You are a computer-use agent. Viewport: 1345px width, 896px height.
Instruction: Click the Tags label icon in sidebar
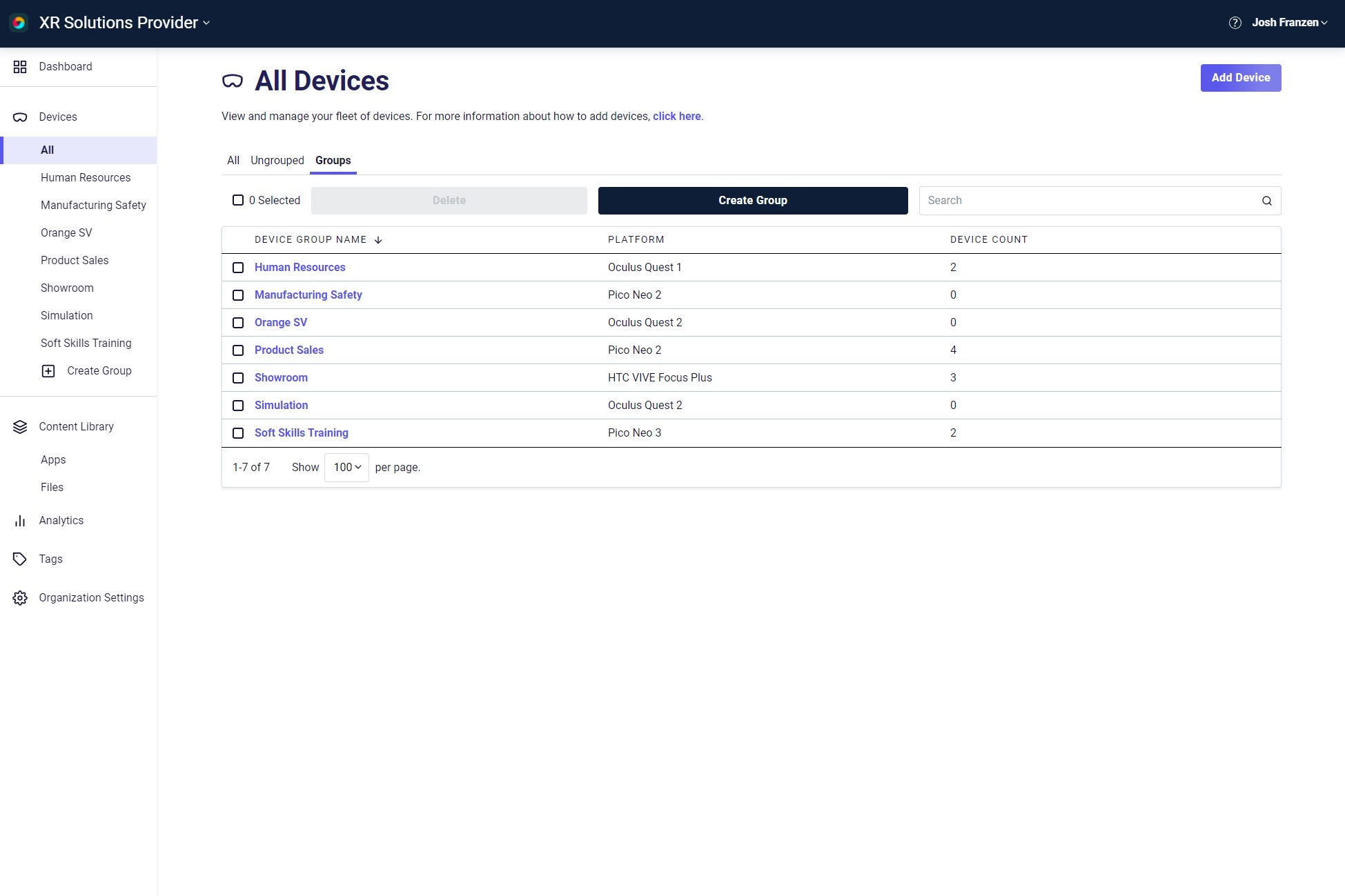point(19,558)
